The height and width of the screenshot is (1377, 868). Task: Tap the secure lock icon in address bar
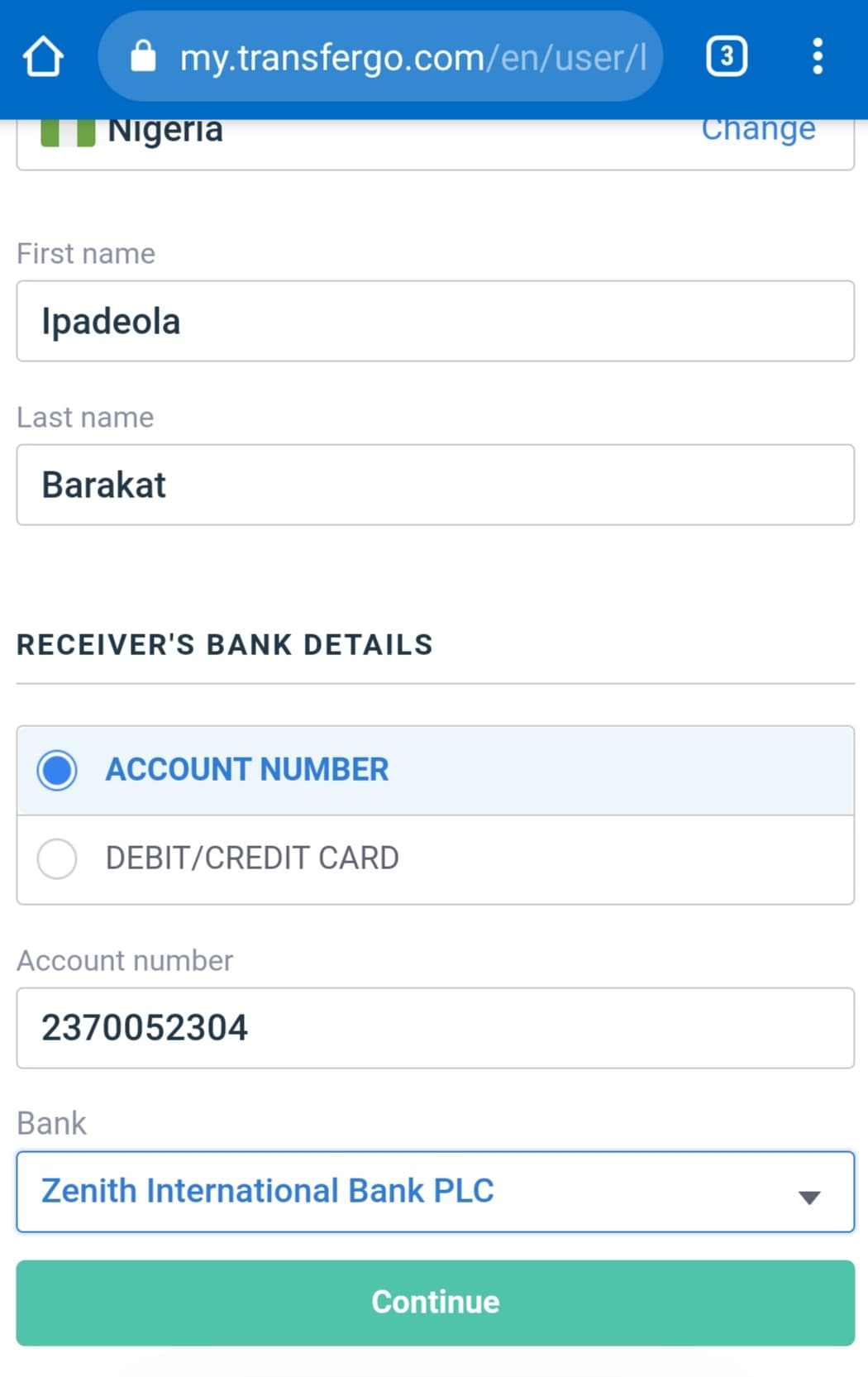tap(143, 56)
